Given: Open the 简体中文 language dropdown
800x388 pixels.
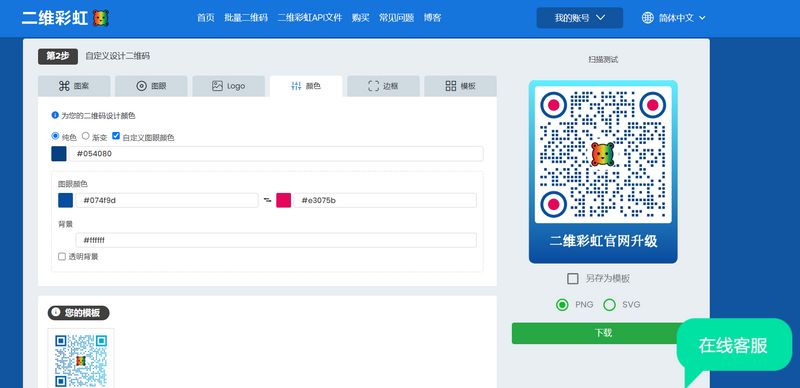Looking at the screenshot, I should 673,18.
